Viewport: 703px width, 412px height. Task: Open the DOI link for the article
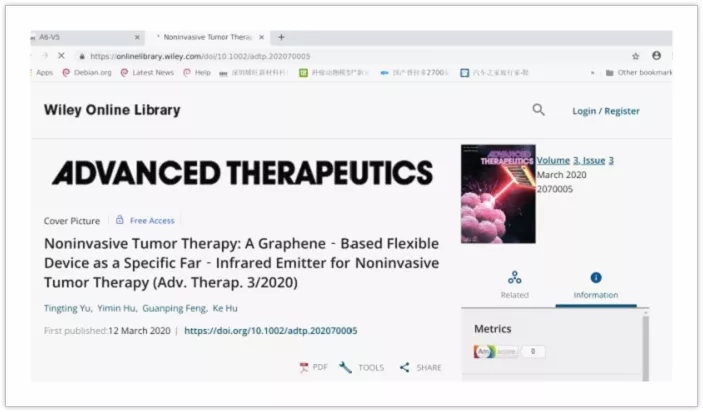coord(271,331)
